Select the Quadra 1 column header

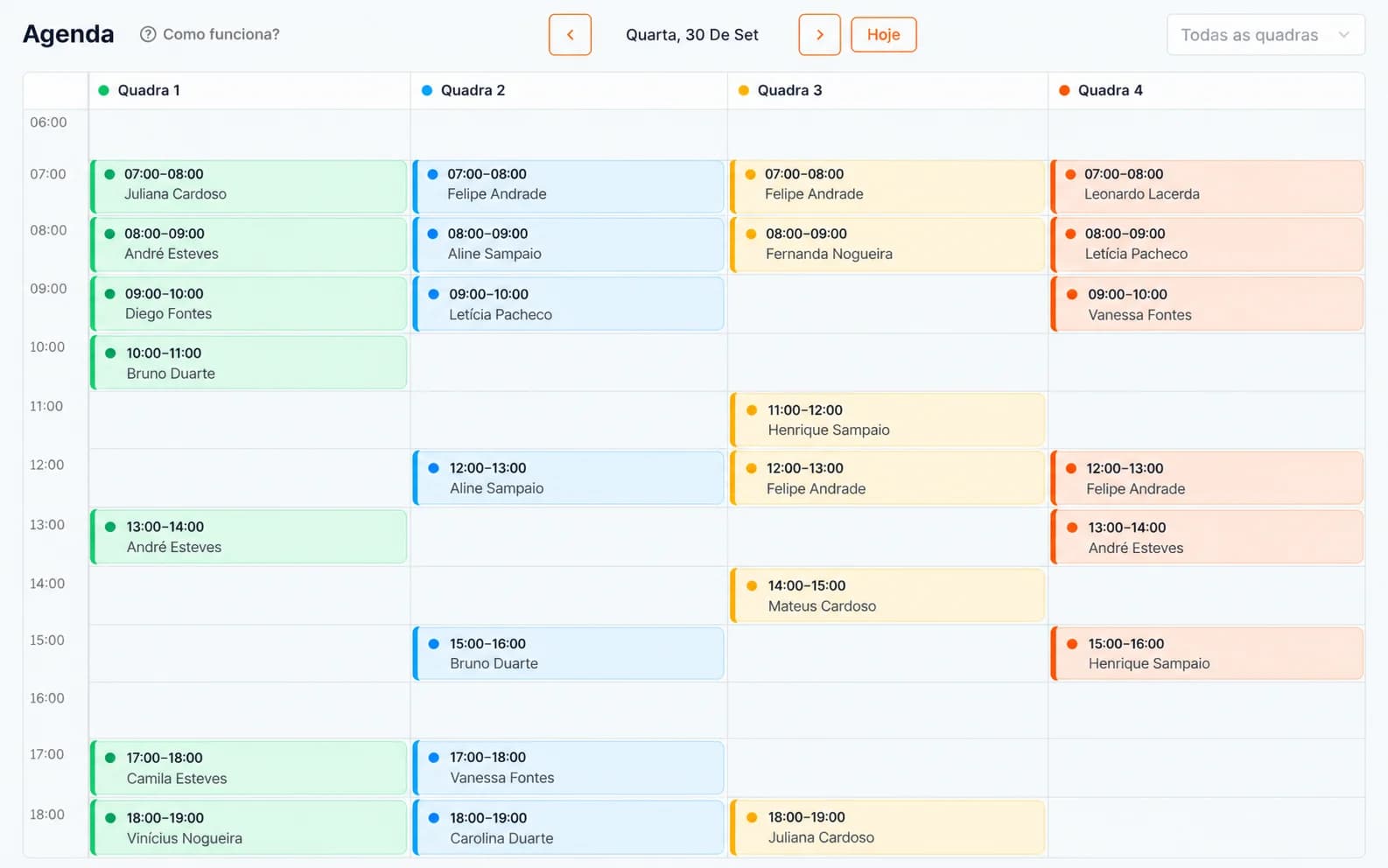pos(249,90)
